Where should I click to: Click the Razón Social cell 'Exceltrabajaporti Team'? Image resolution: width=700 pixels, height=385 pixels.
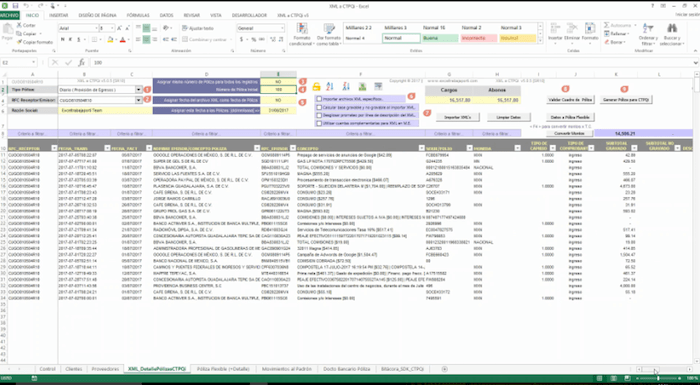[105, 110]
